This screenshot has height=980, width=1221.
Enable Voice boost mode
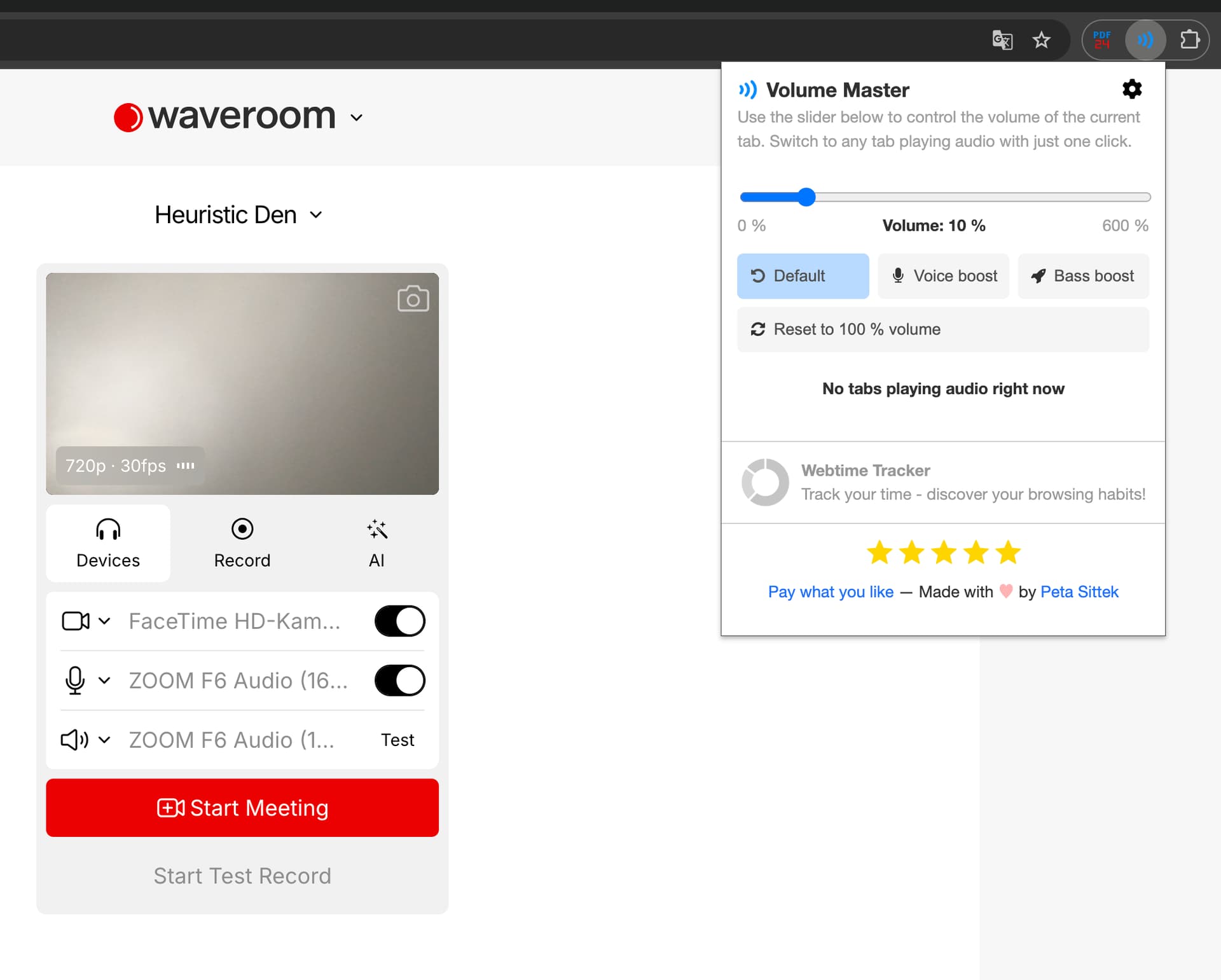click(x=943, y=276)
